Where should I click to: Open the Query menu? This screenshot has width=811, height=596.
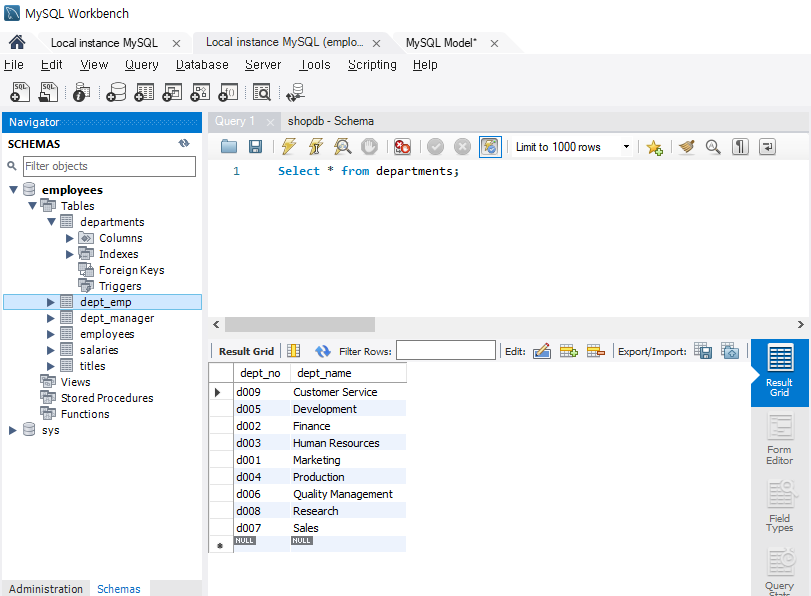point(141,65)
